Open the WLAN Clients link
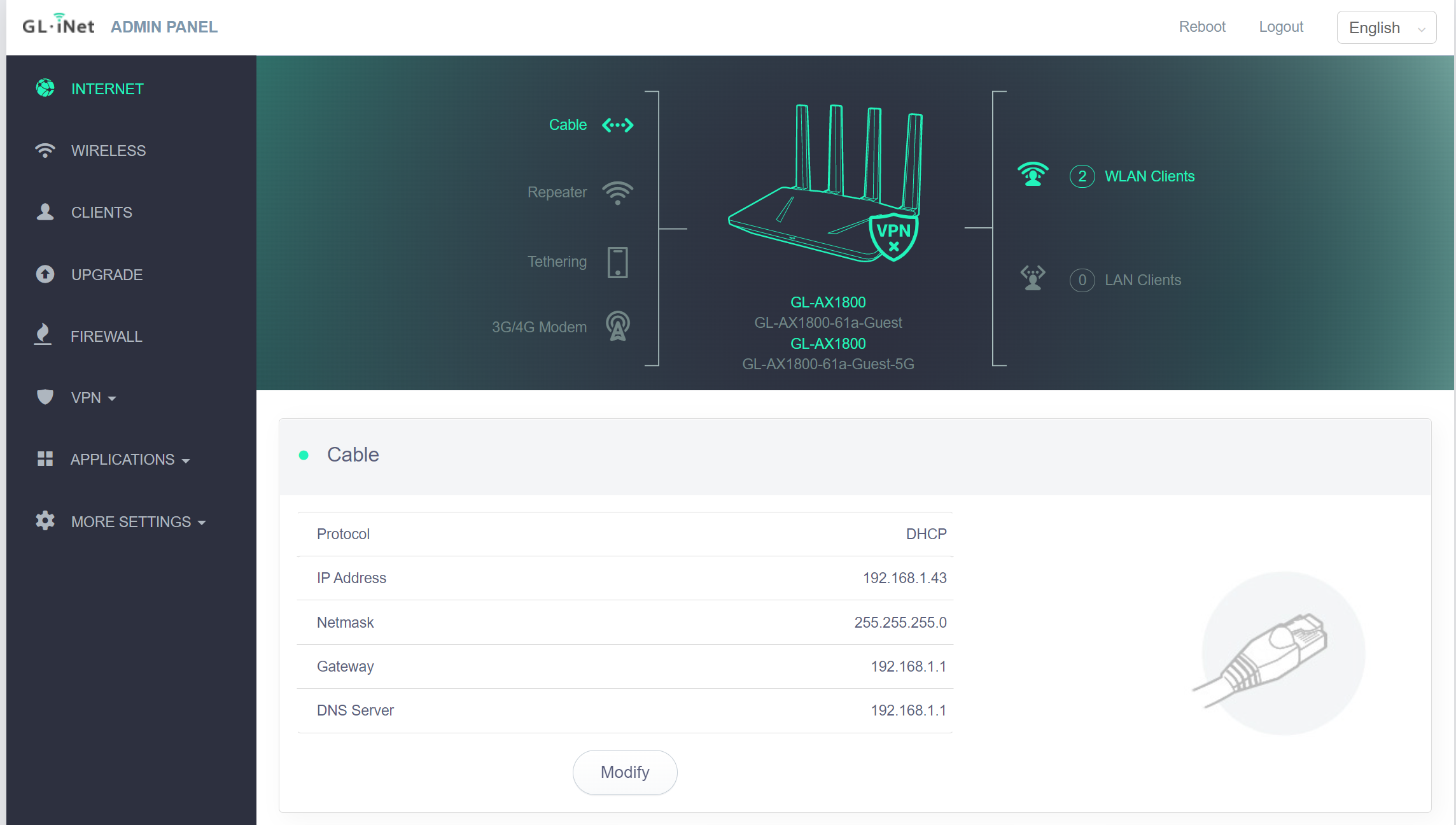Screen dimensions: 1456x825 [x=1149, y=176]
